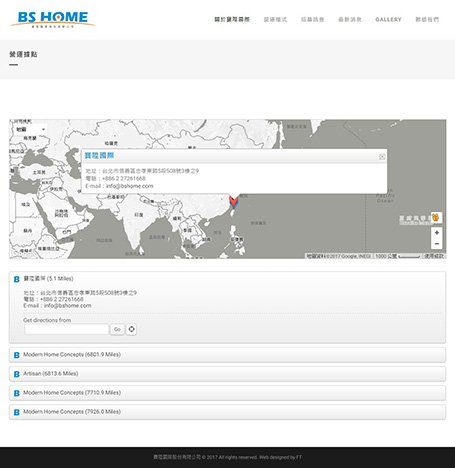
Task: Focus the Get directions from input field
Action: (x=67, y=329)
